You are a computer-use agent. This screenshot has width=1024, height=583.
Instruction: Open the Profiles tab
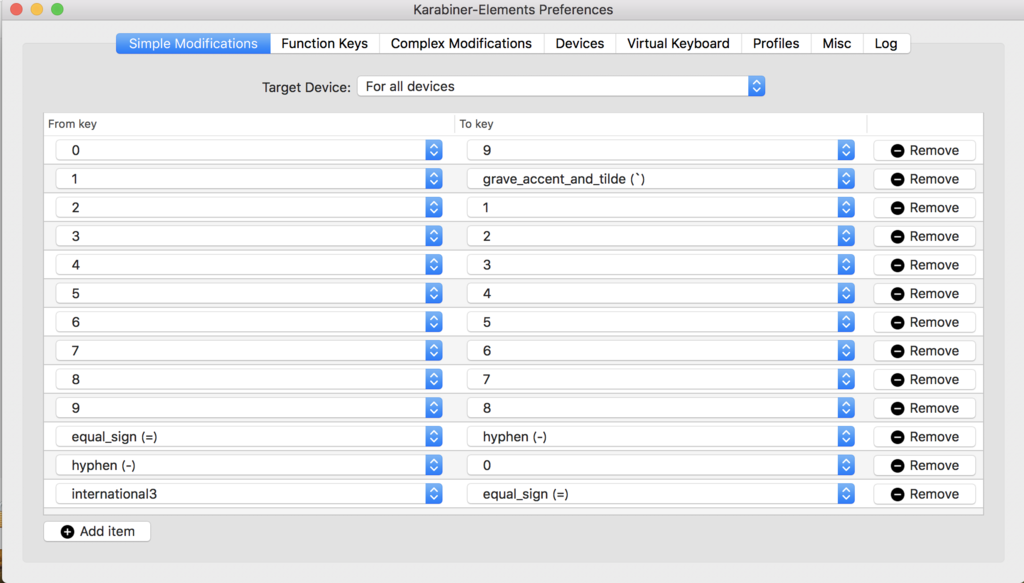[x=776, y=44]
